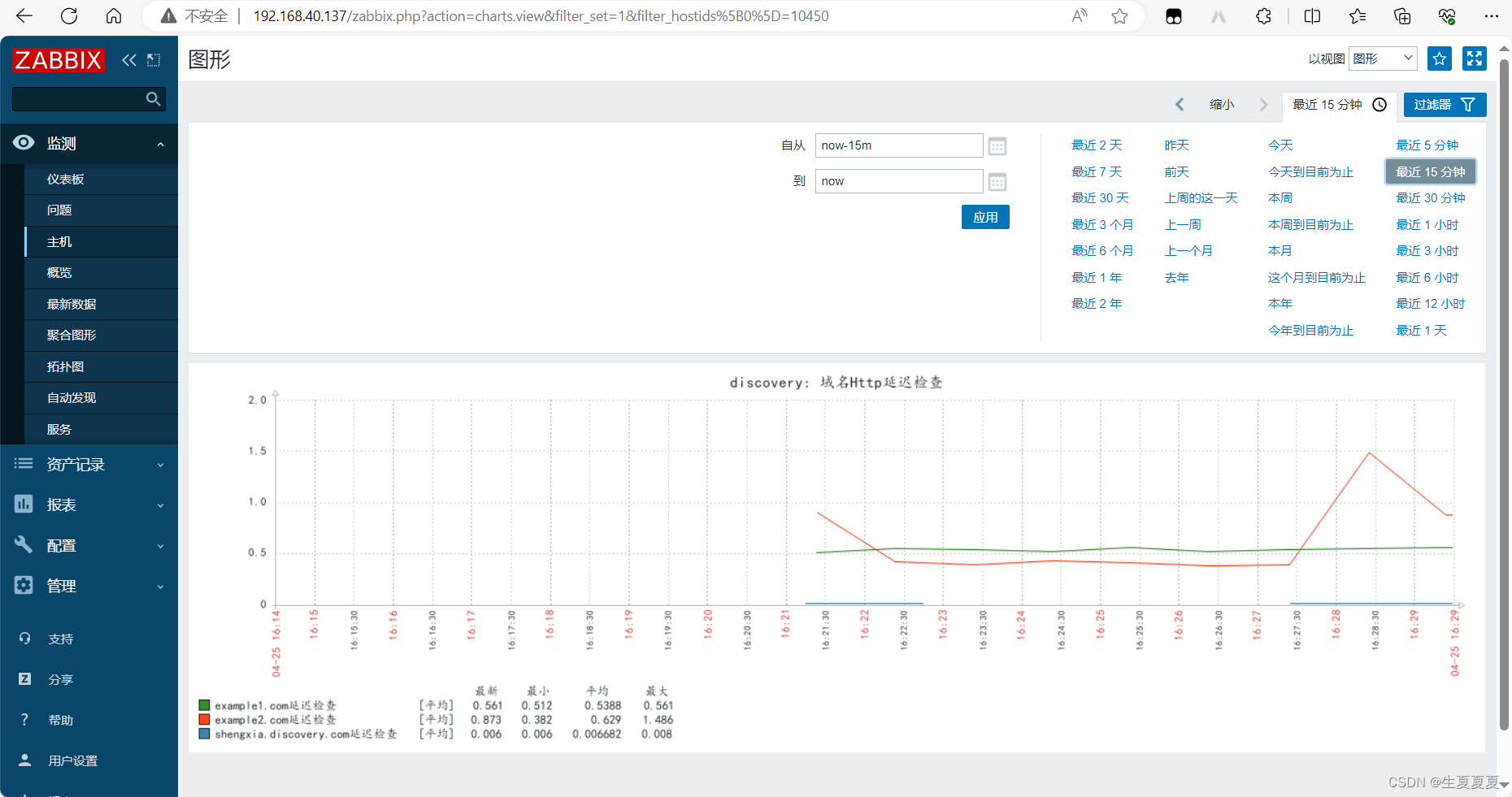This screenshot has height=797, width=1512.
Task: Click the 管理 gear icon
Action: (x=24, y=586)
